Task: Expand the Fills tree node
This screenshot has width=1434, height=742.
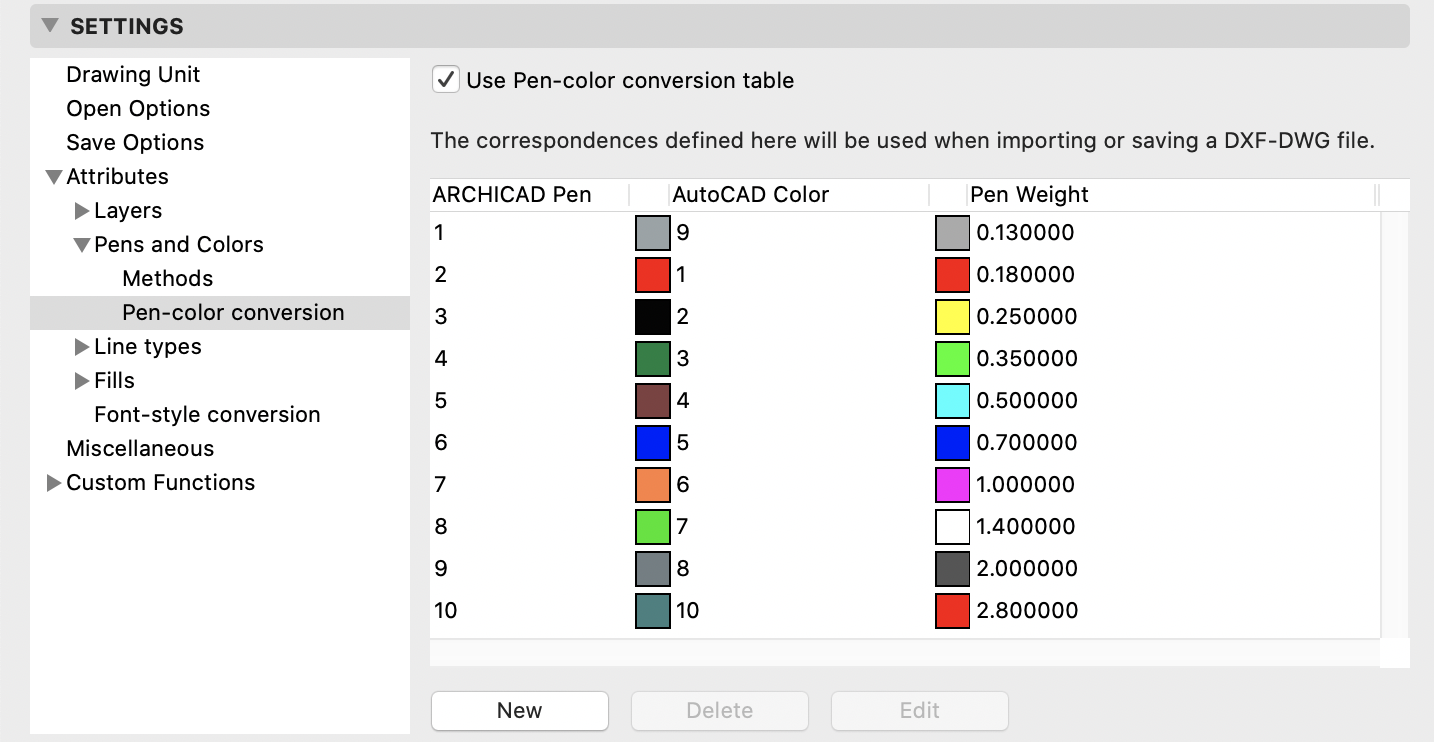Action: [82, 381]
